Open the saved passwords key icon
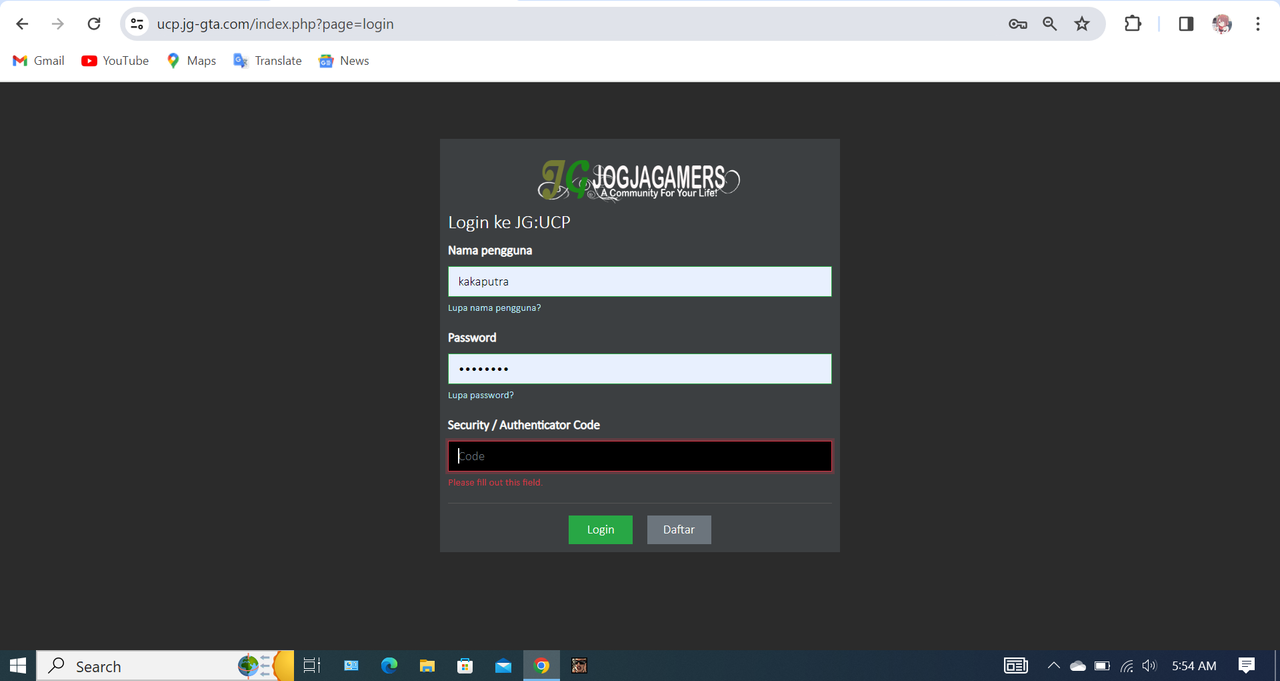 pyautogui.click(x=1018, y=24)
